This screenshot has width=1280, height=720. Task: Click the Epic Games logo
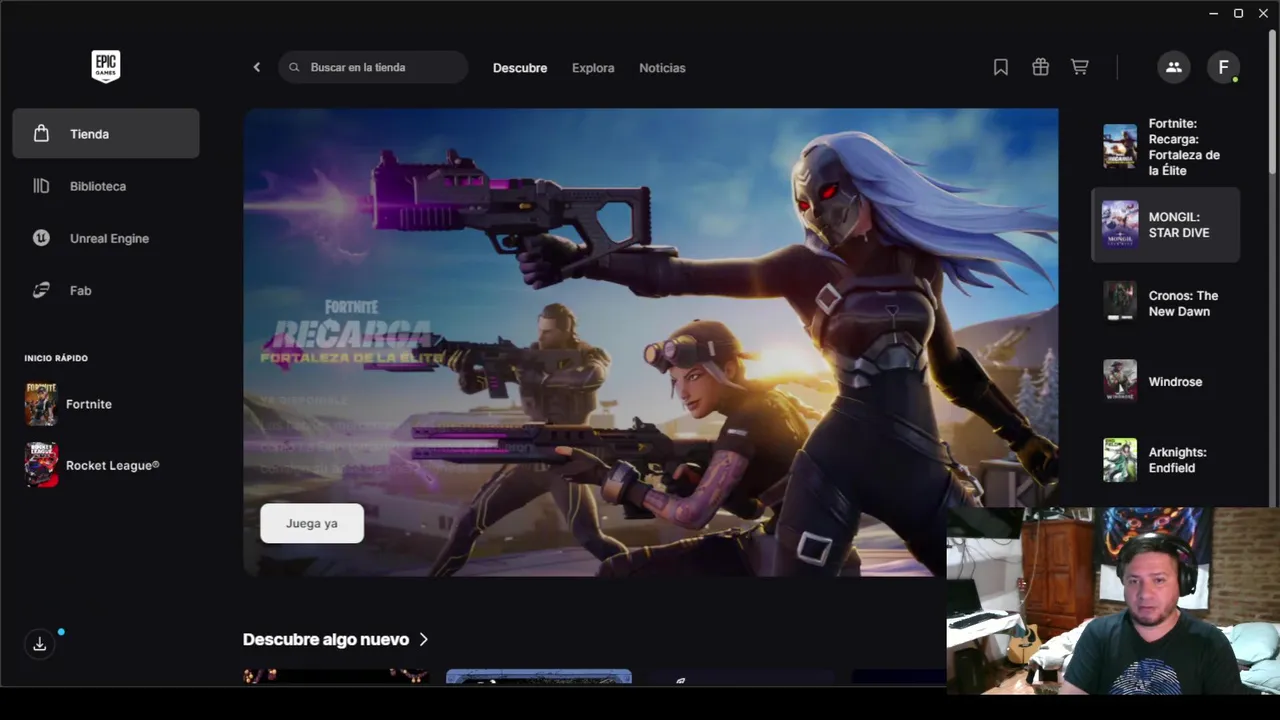[106, 66]
